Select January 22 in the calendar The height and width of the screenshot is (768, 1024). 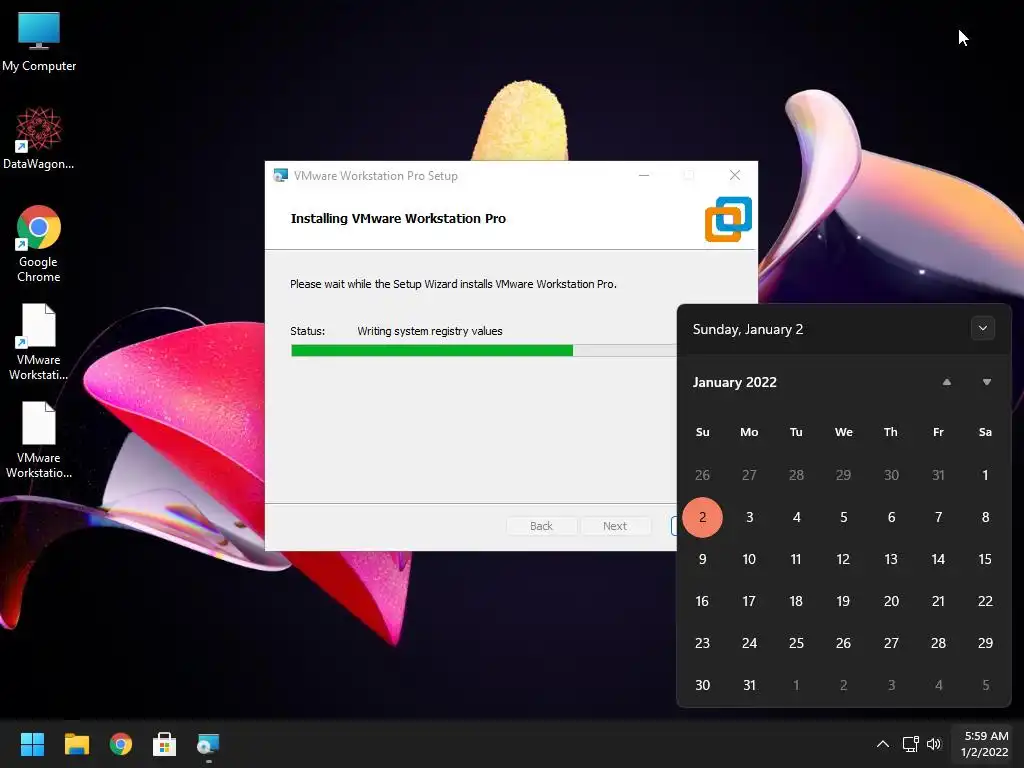(x=985, y=601)
